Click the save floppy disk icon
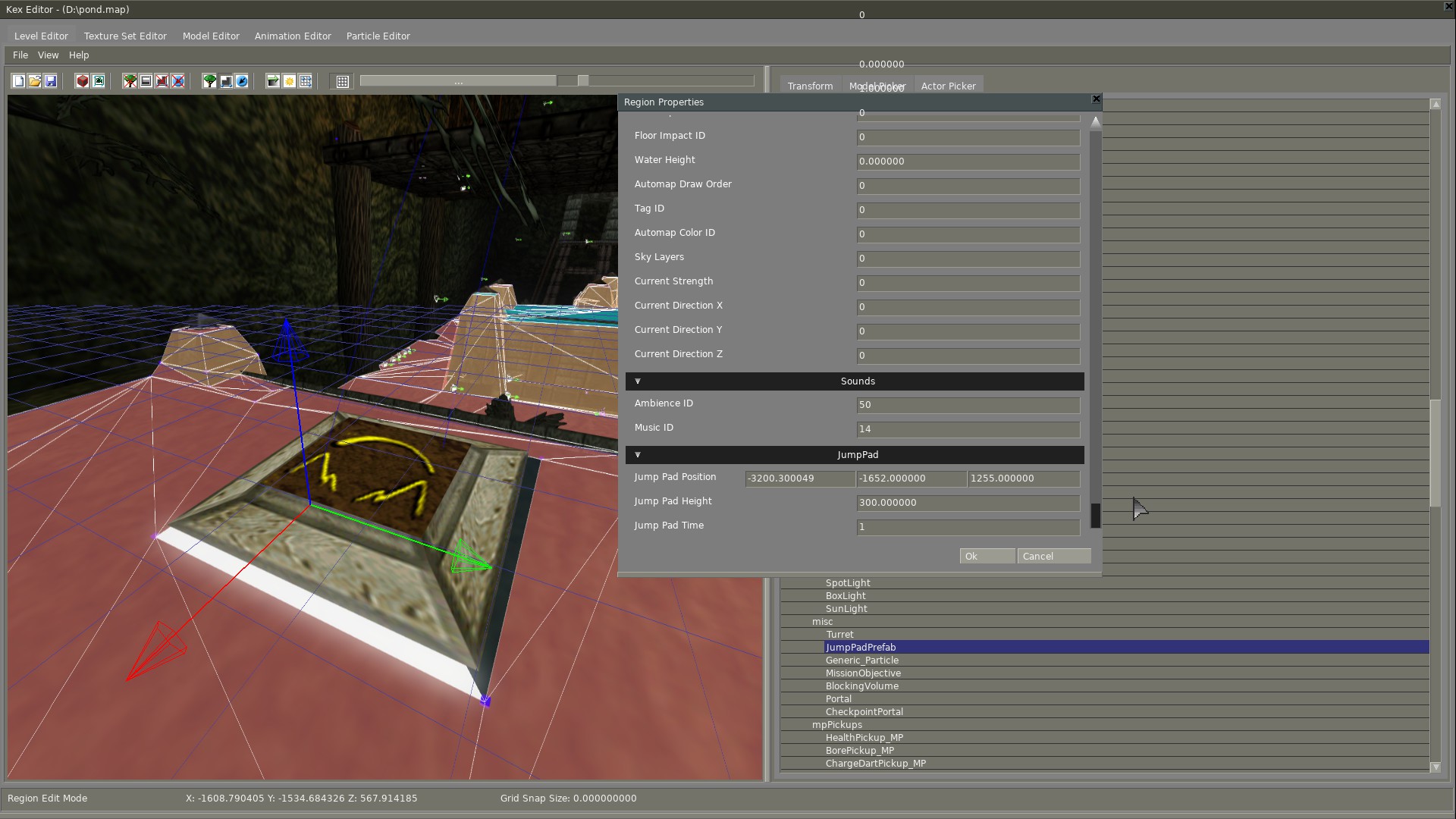The height and width of the screenshot is (819, 1456). [x=51, y=81]
